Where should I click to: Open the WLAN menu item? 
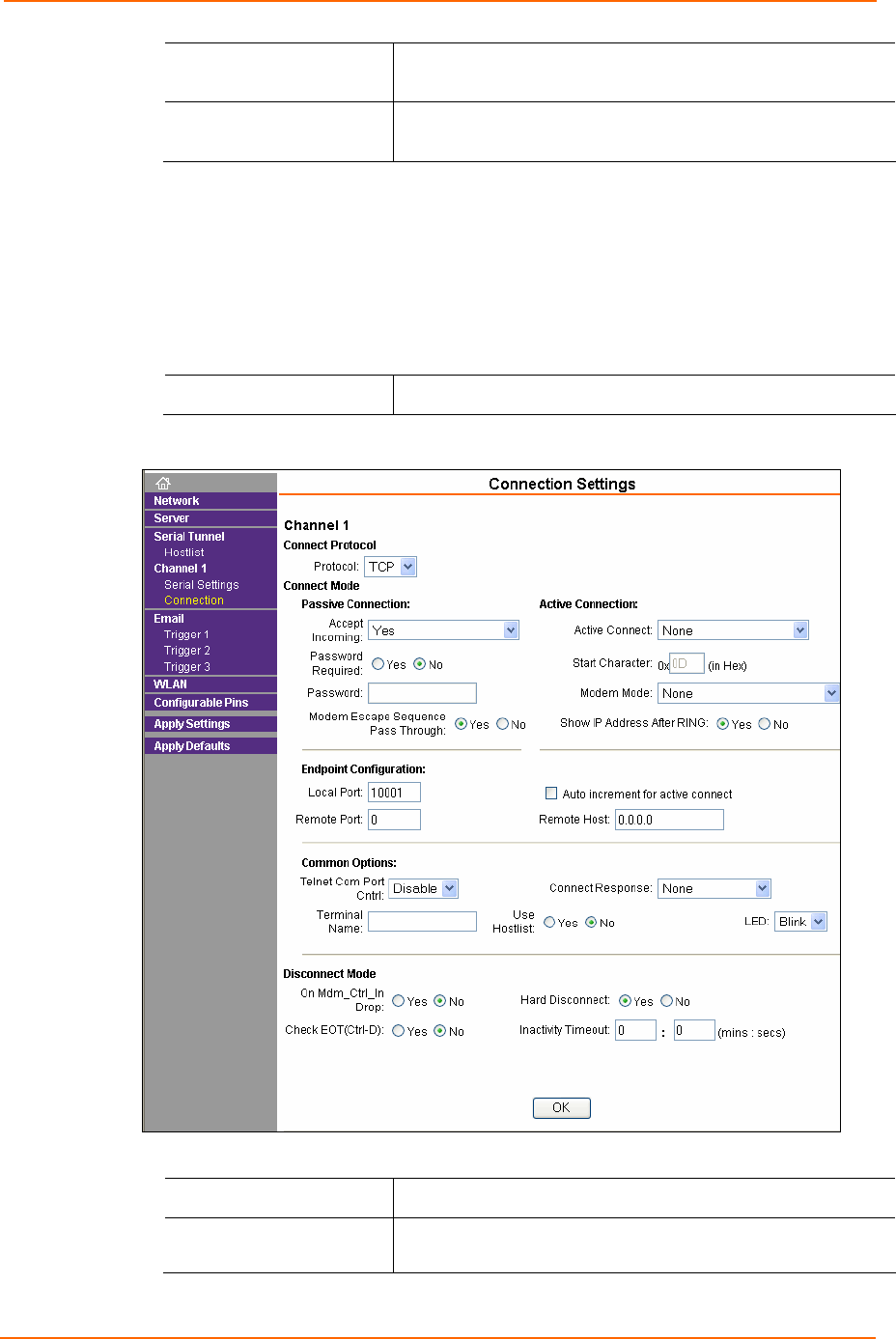pos(170,684)
